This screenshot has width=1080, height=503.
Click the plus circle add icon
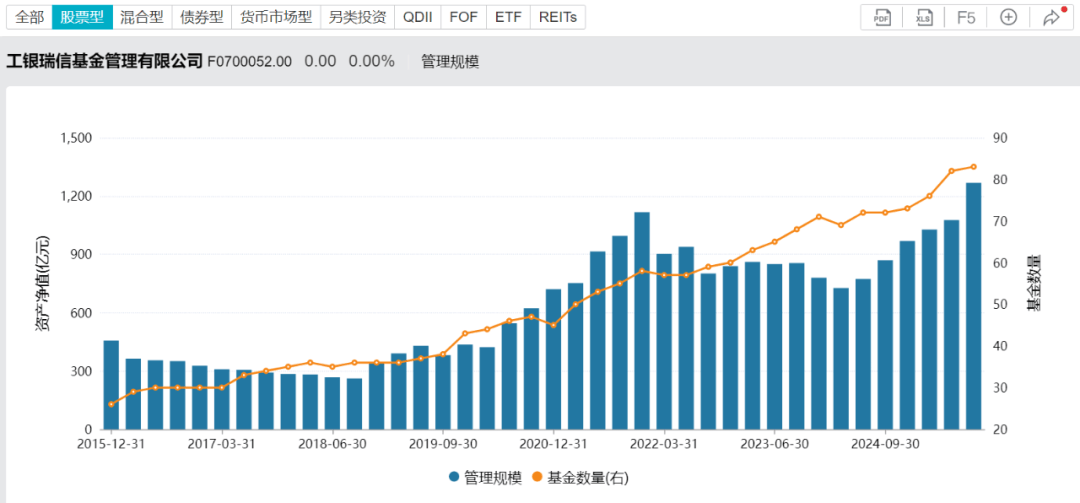pyautogui.click(x=1008, y=17)
